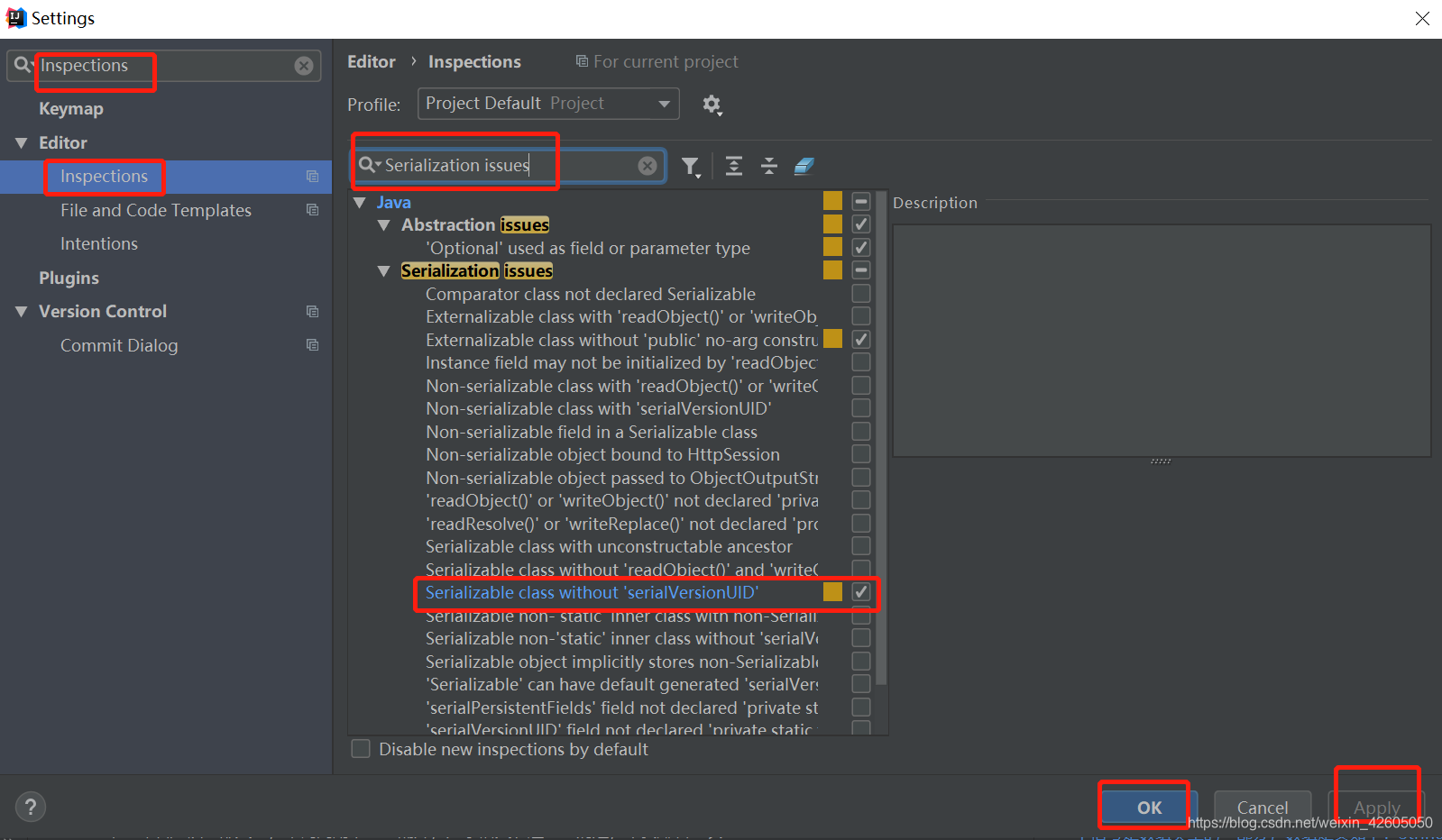The width and height of the screenshot is (1442, 840).
Task: Toggle the Abstraction issues checkbox
Action: (x=861, y=224)
